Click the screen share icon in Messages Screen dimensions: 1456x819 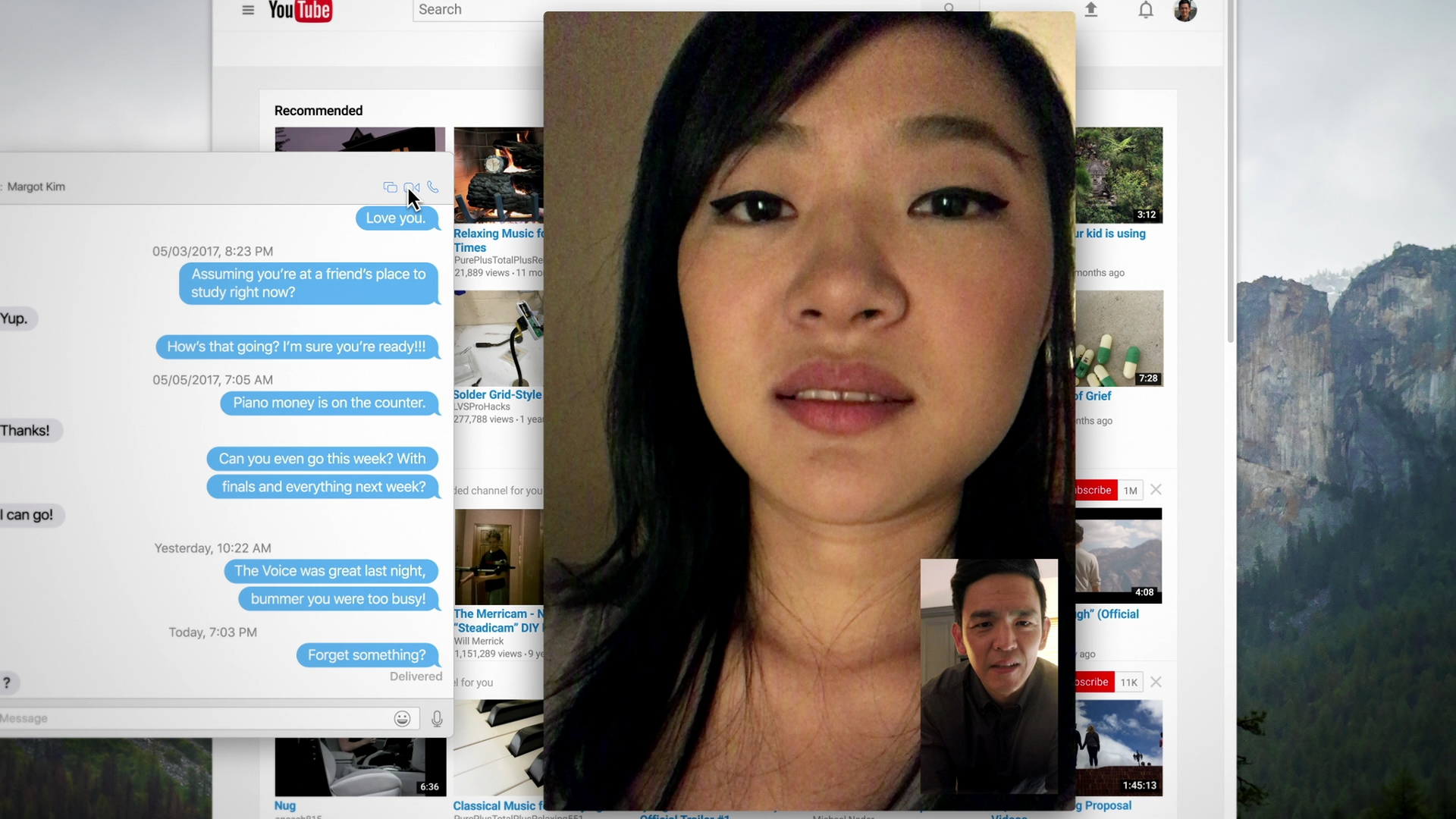[391, 187]
